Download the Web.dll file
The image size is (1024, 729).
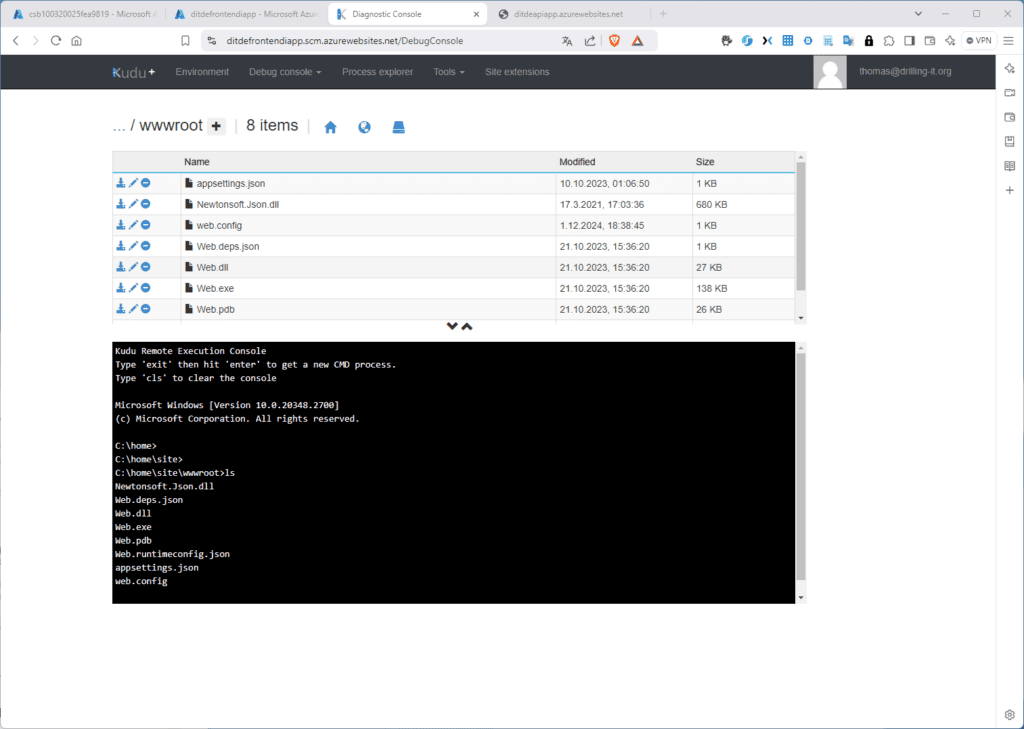121,267
